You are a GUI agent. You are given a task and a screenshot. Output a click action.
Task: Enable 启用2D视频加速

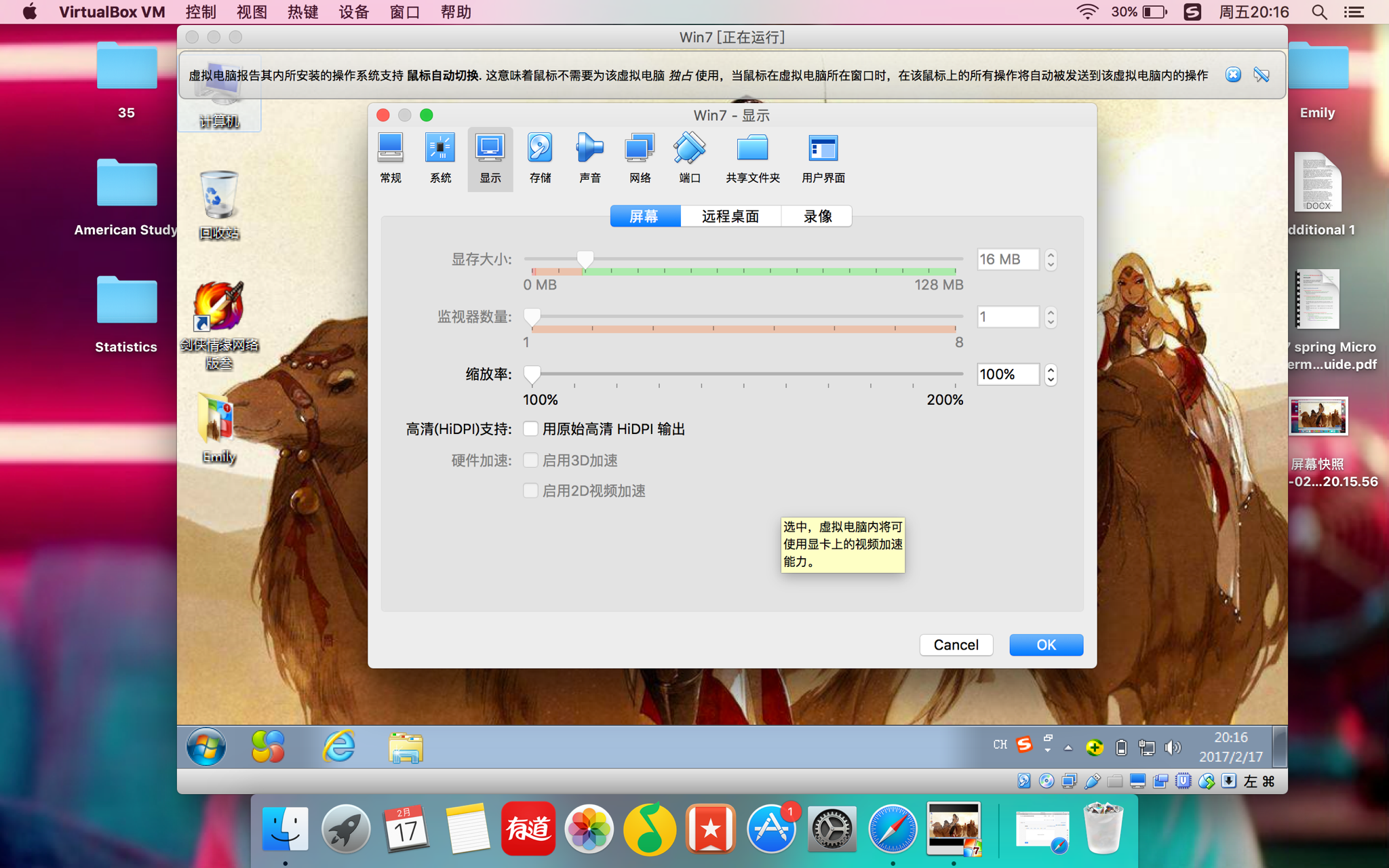(530, 490)
